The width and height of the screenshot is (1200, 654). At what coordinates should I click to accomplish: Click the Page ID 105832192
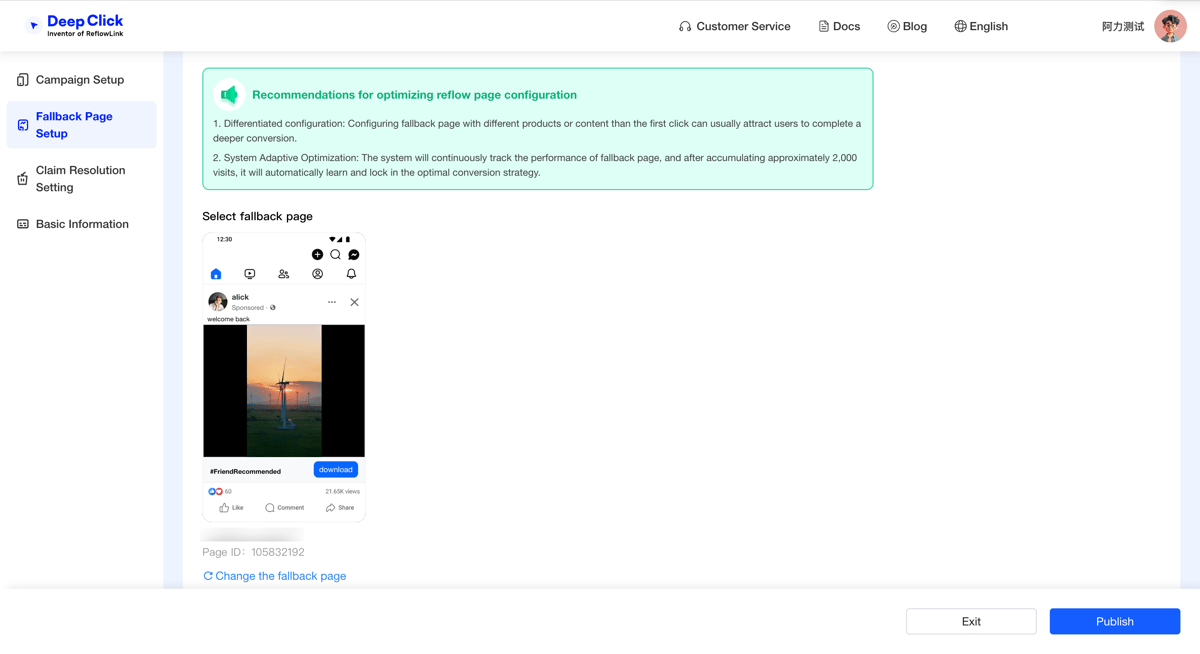[253, 552]
